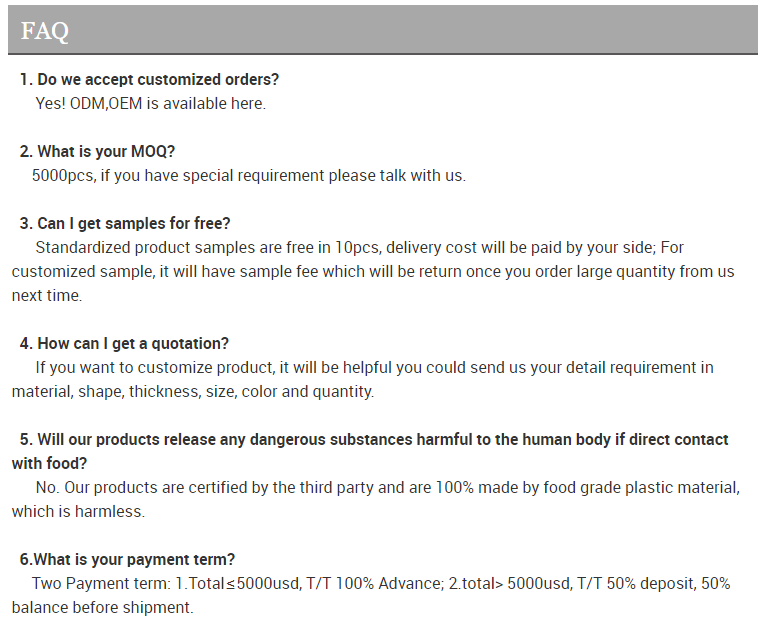Click 'material, shape, thickness, size, color' line

(193, 392)
